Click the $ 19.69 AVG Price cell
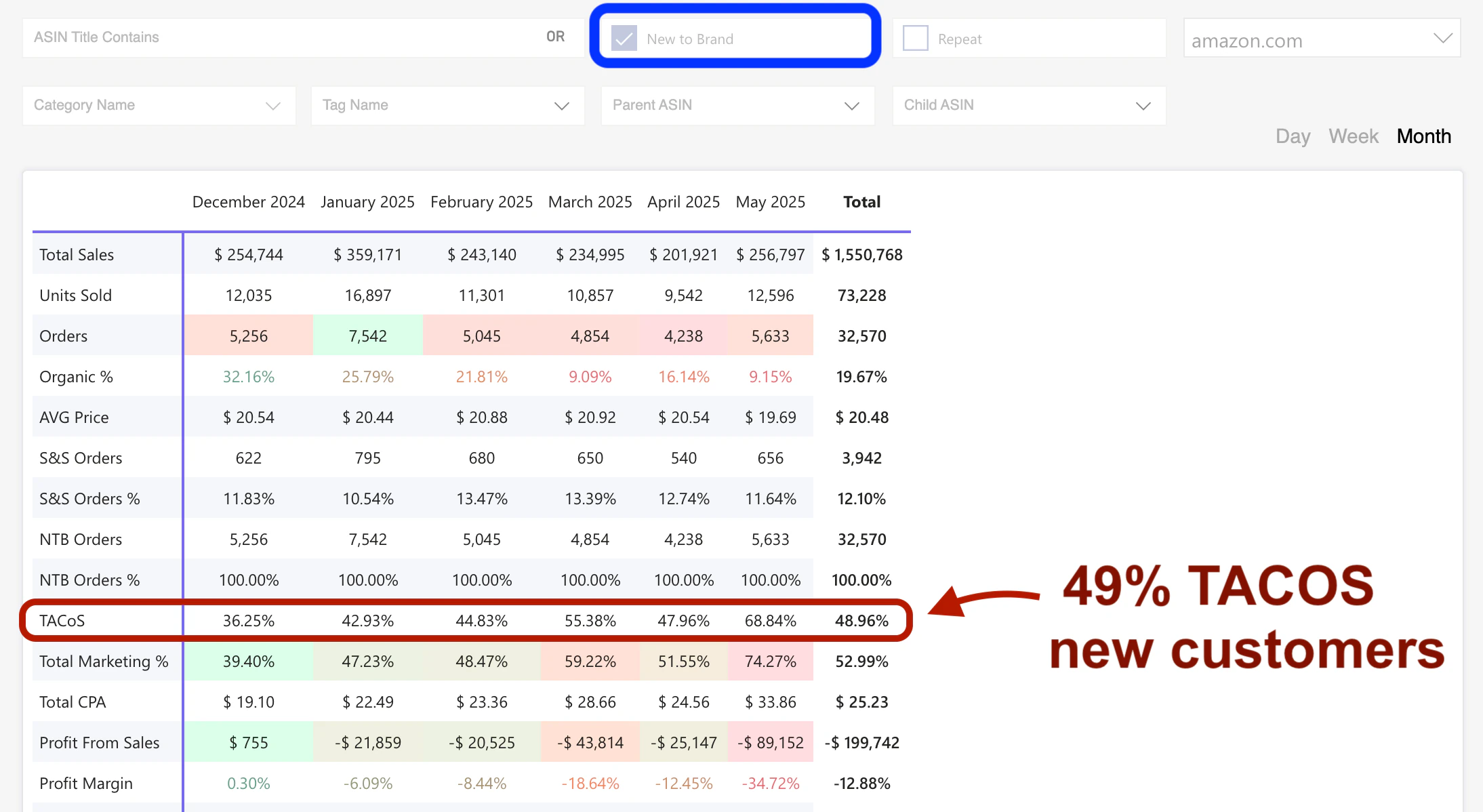1483x812 pixels. tap(771, 418)
